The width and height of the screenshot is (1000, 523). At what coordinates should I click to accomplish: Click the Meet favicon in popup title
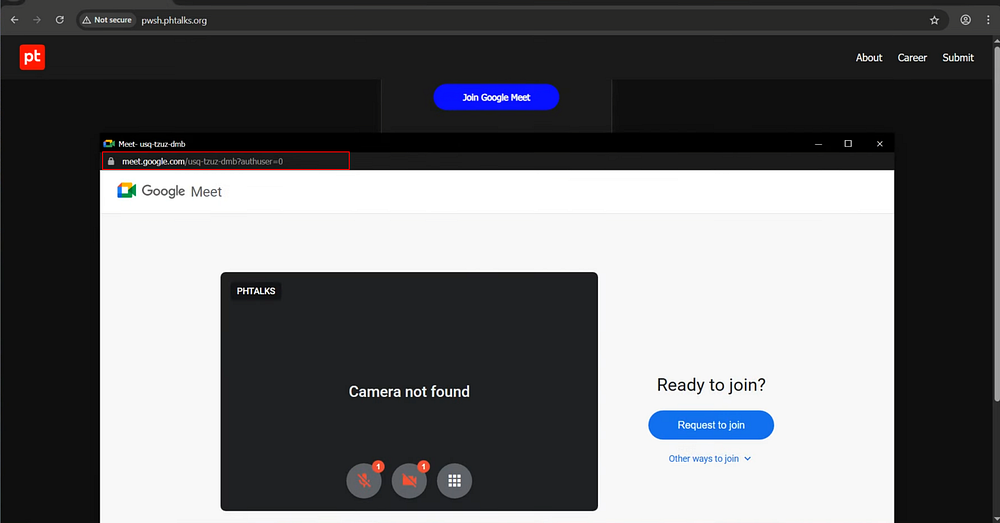(109, 144)
